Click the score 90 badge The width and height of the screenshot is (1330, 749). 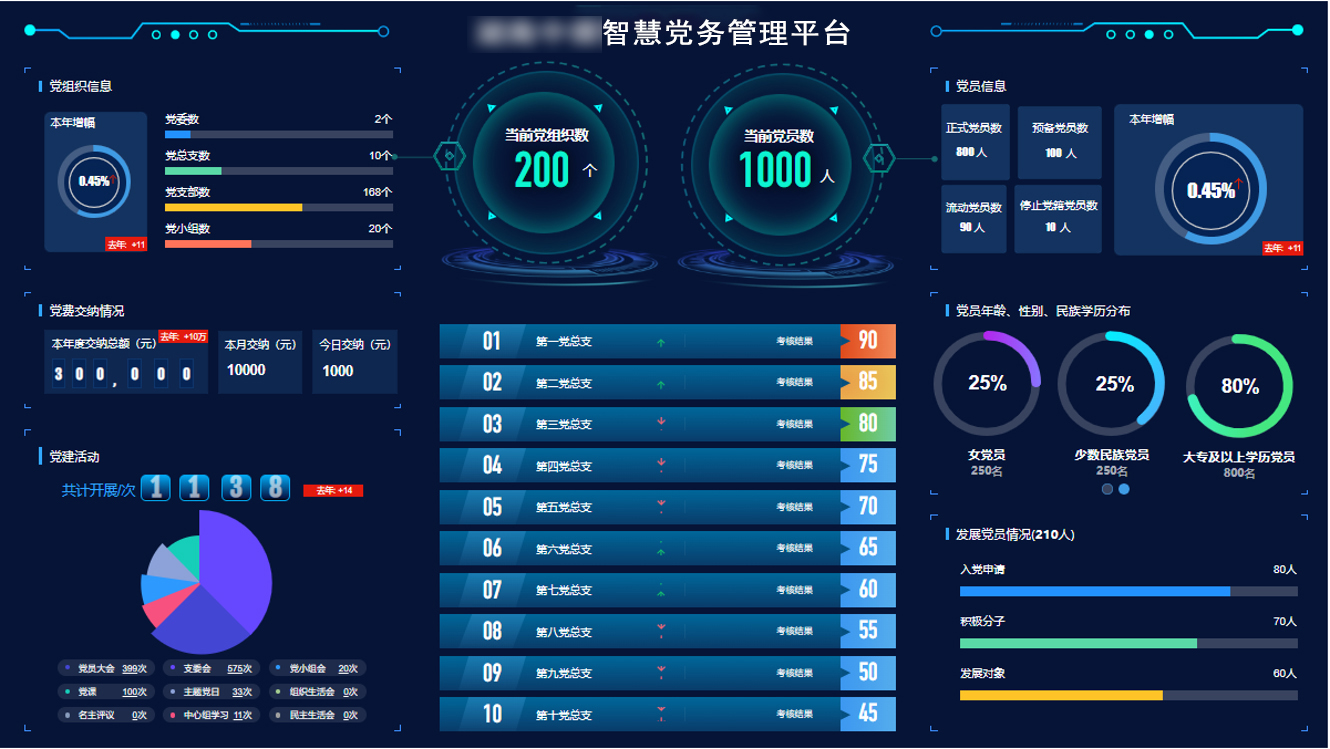[x=868, y=341]
